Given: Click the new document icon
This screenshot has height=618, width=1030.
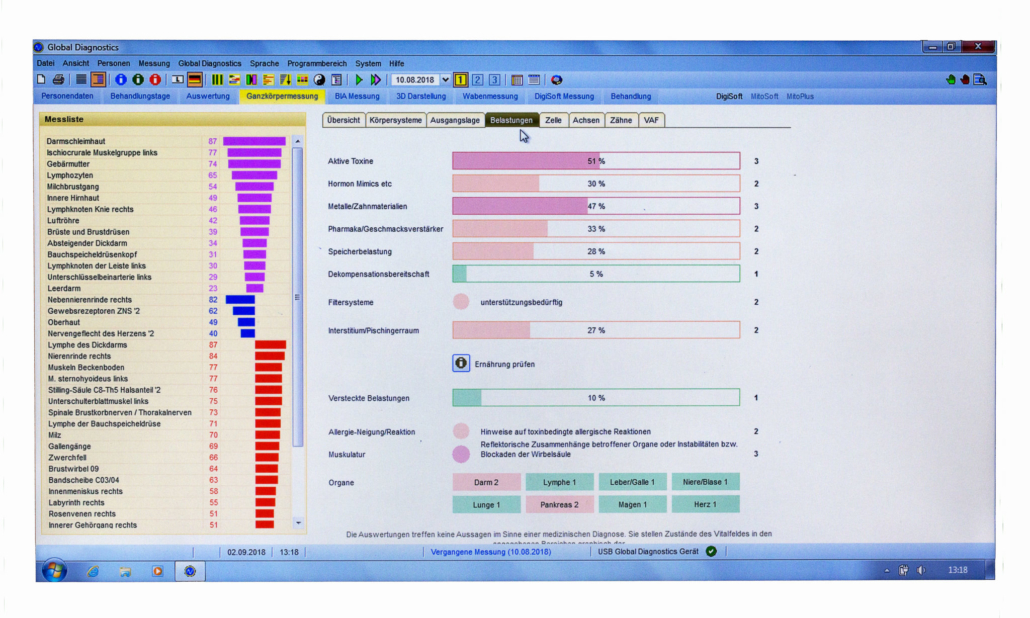Looking at the screenshot, I should point(41,79).
